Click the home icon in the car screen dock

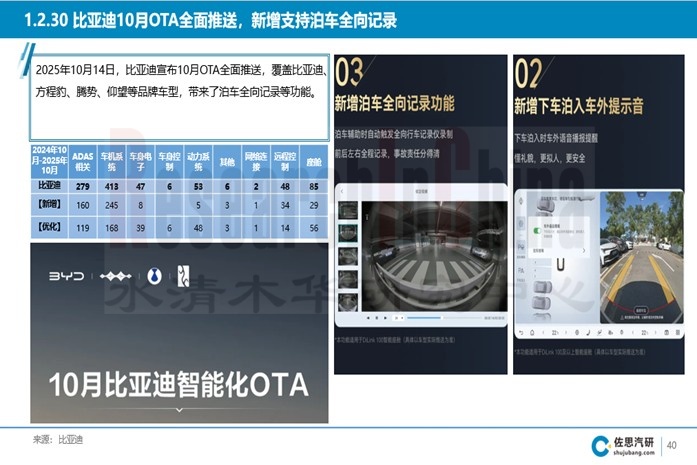pyautogui.click(x=532, y=333)
